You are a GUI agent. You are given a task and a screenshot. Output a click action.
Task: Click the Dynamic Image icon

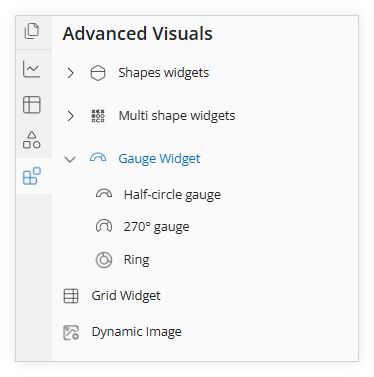(x=71, y=332)
